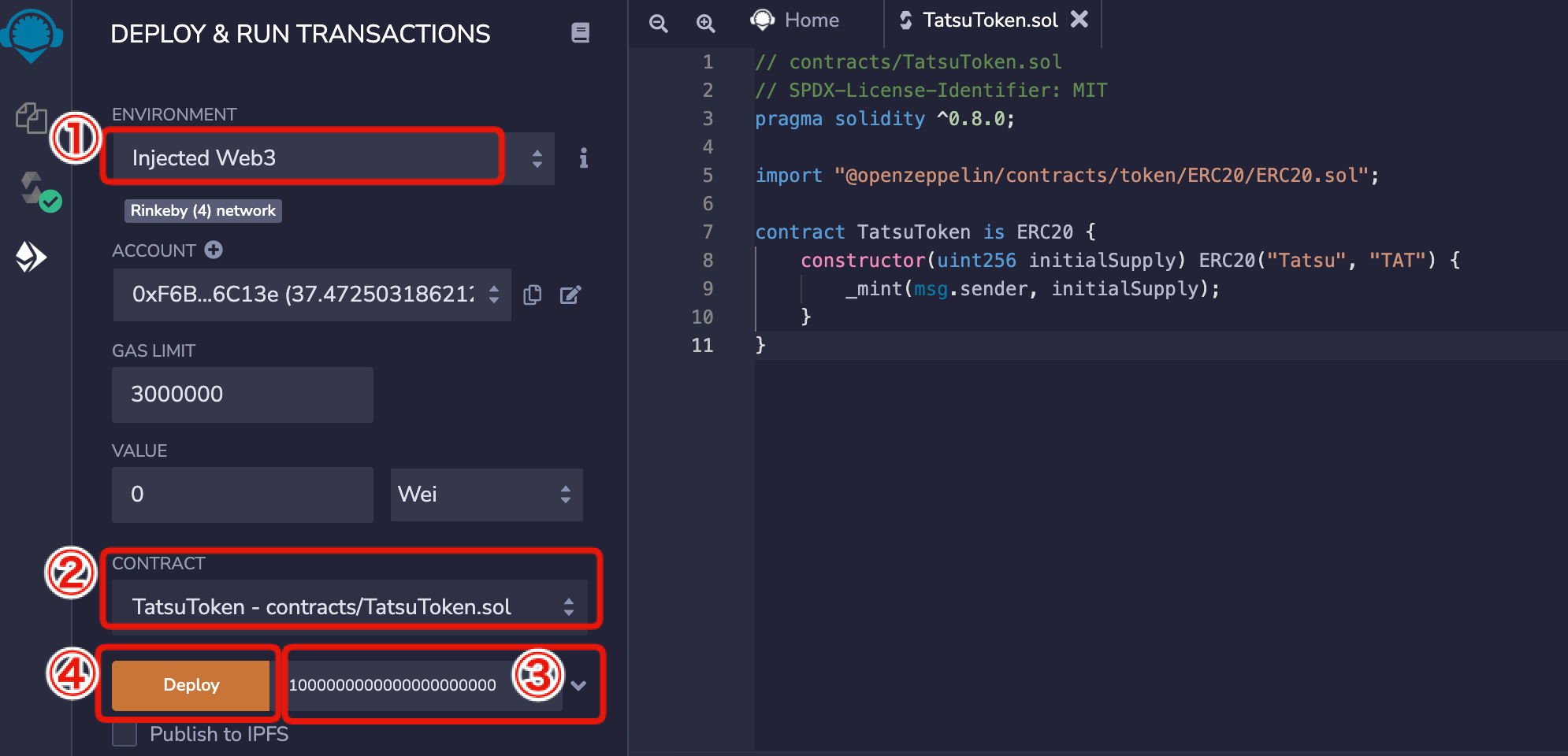Click the import statement on line 5
Image resolution: width=1568 pixels, height=756 pixels.
tap(1067, 176)
